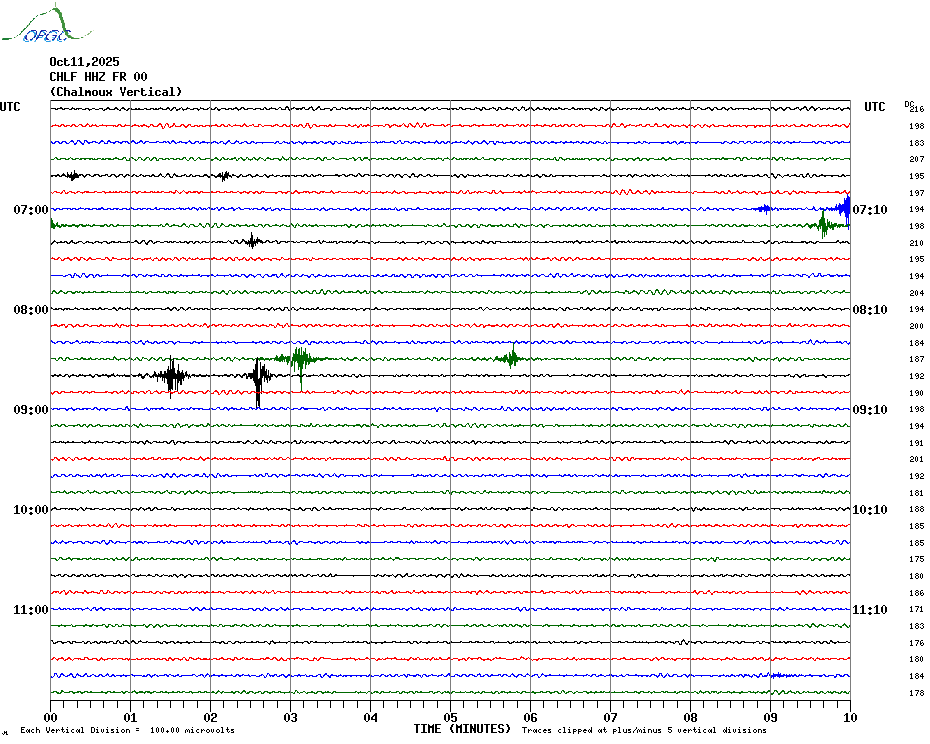Click the black spike event between minutes 02 and 03
Image resolution: width=930 pixels, height=744 pixels.
click(258, 381)
